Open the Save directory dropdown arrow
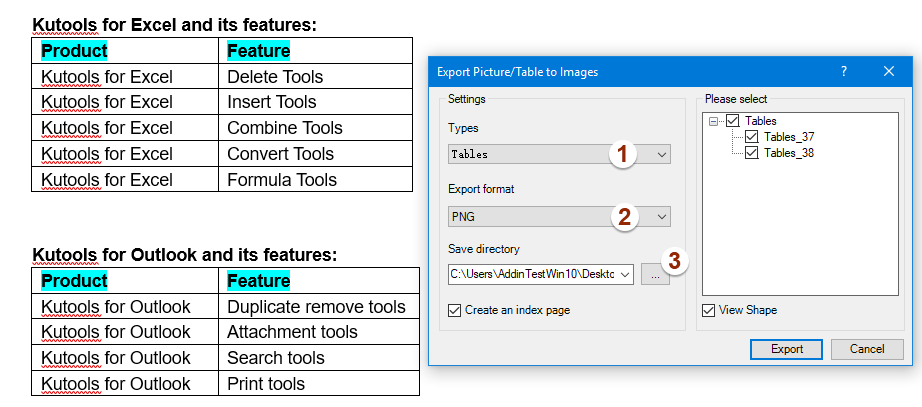This screenshot has width=922, height=407. (x=625, y=274)
